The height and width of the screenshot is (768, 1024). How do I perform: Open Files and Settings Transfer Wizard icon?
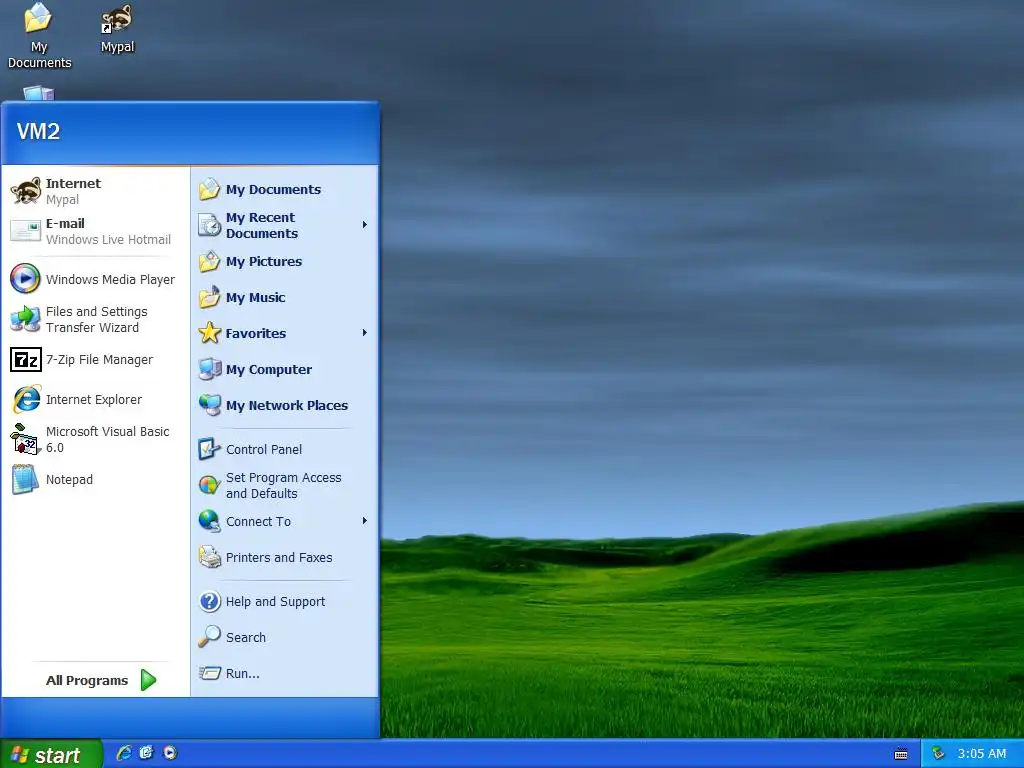(x=25, y=319)
